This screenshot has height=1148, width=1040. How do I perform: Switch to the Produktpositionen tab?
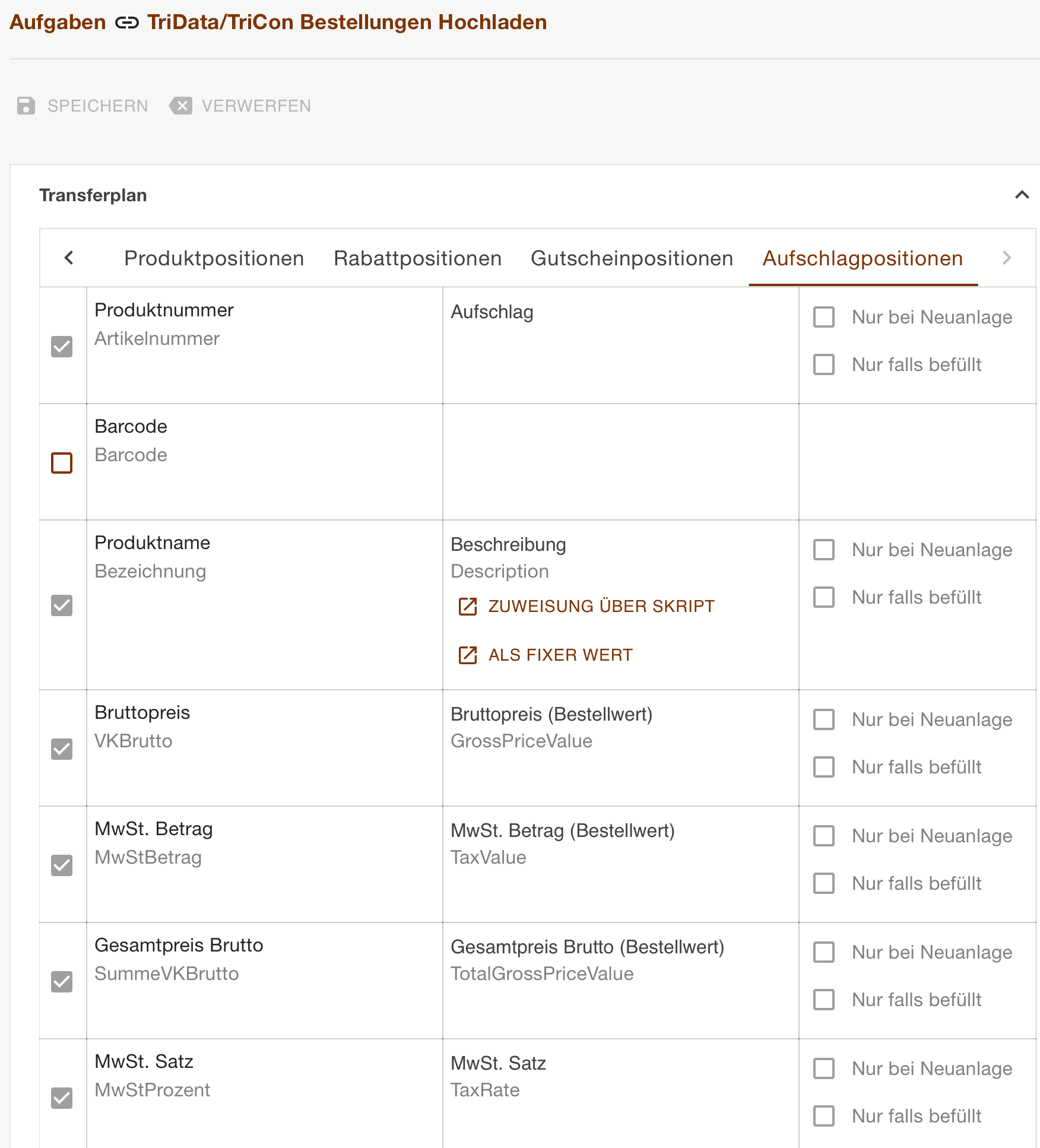point(214,258)
